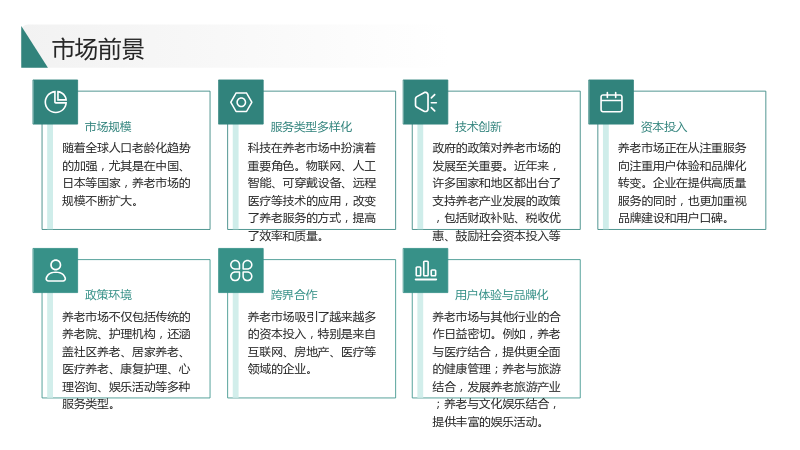Click the teal triangle beside 市场前景 title
Image resolution: width=800 pixels, height=450 pixels.
(31, 51)
